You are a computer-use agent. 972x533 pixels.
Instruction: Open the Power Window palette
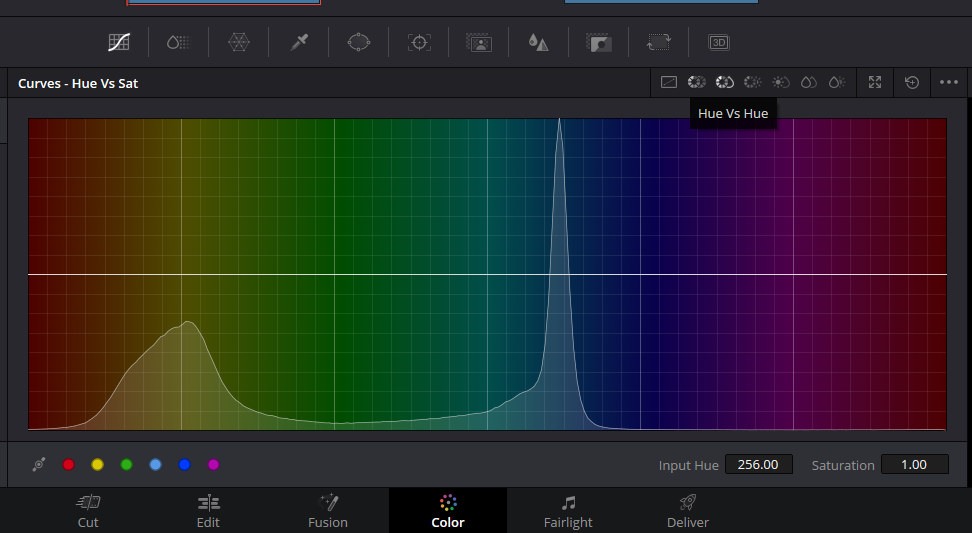click(359, 42)
